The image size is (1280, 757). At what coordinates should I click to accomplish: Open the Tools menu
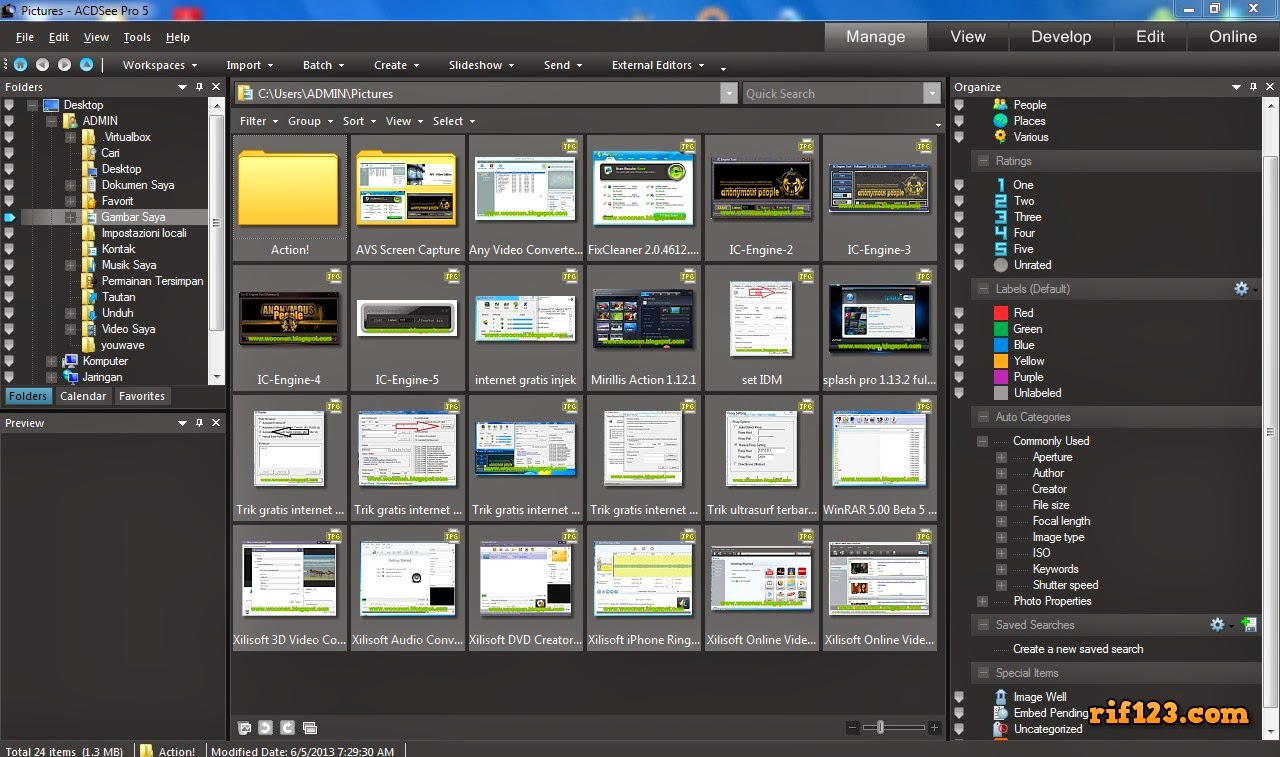click(137, 37)
